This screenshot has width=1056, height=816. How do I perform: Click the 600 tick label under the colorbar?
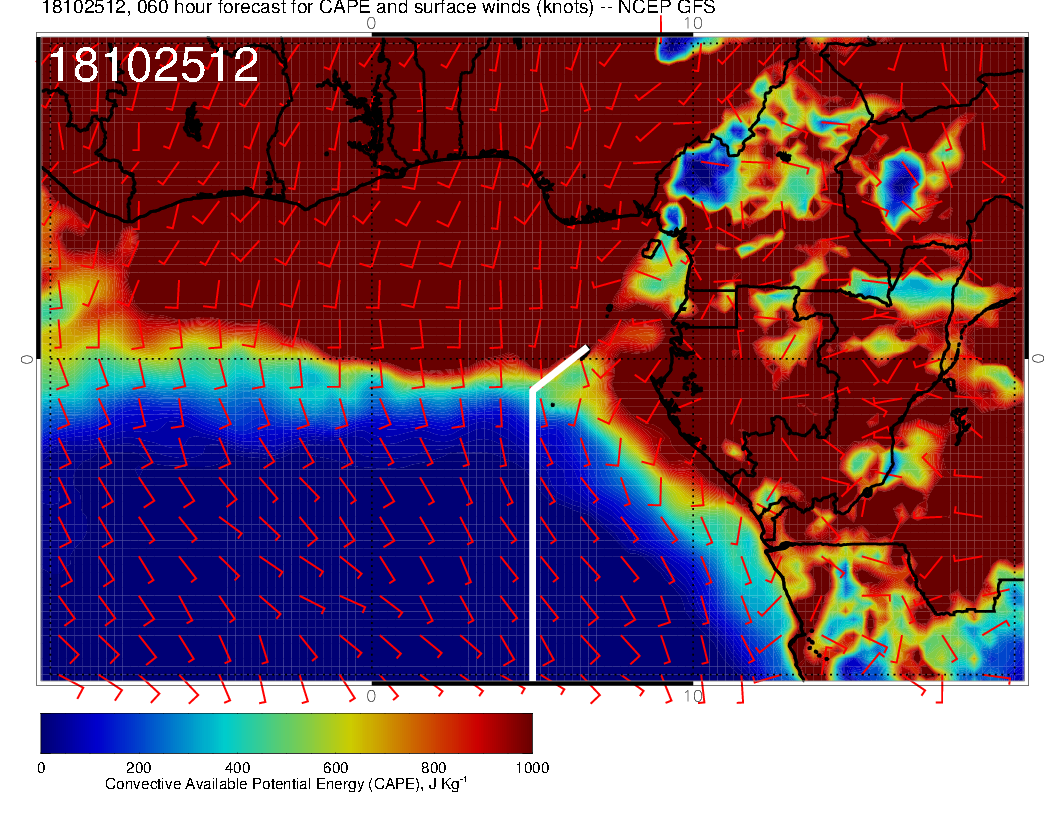tap(335, 768)
